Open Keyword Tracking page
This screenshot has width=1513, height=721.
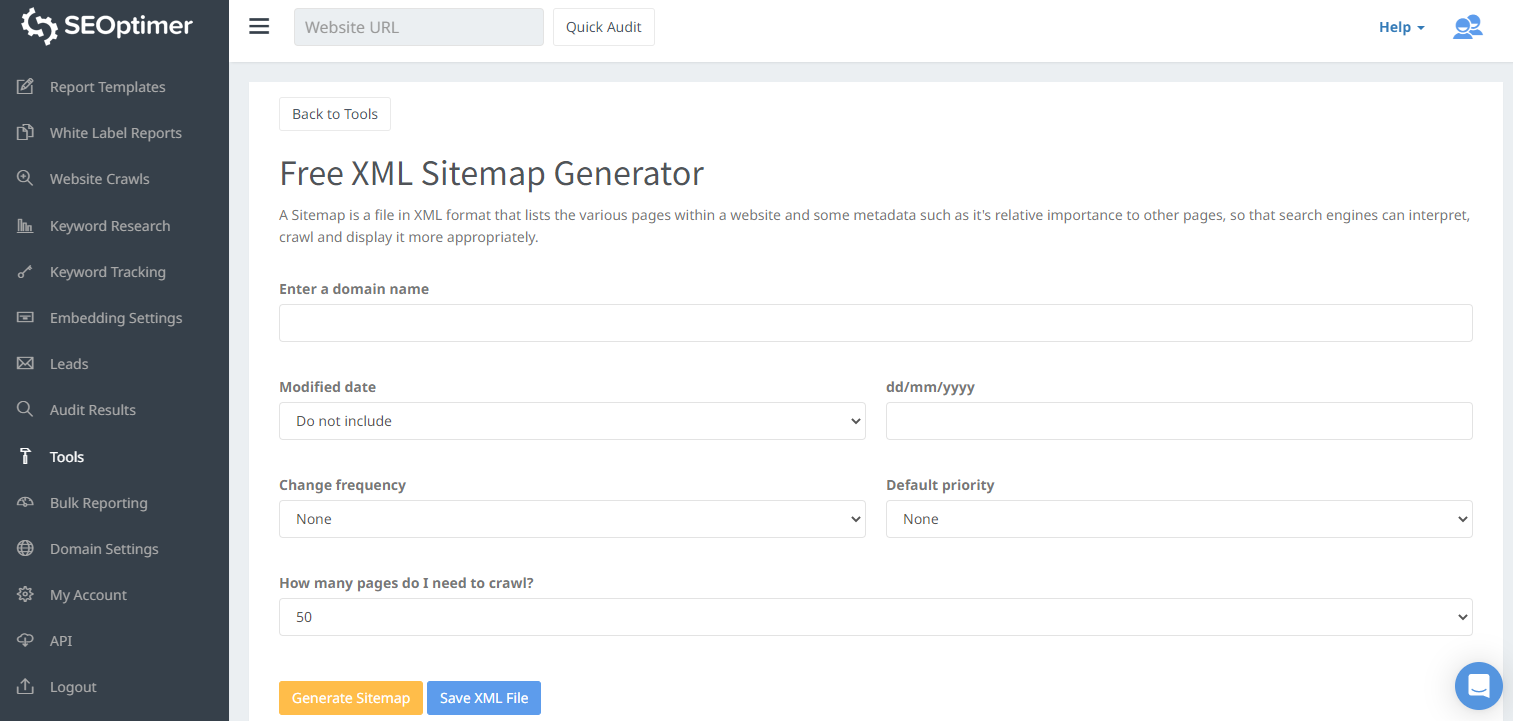[108, 272]
